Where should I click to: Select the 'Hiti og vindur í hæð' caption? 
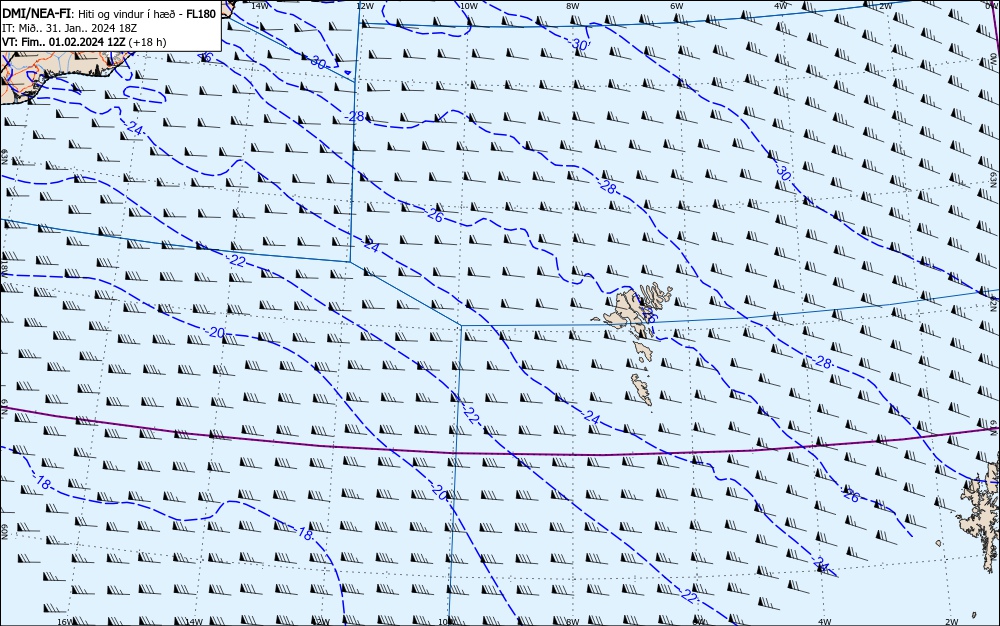(129, 14)
